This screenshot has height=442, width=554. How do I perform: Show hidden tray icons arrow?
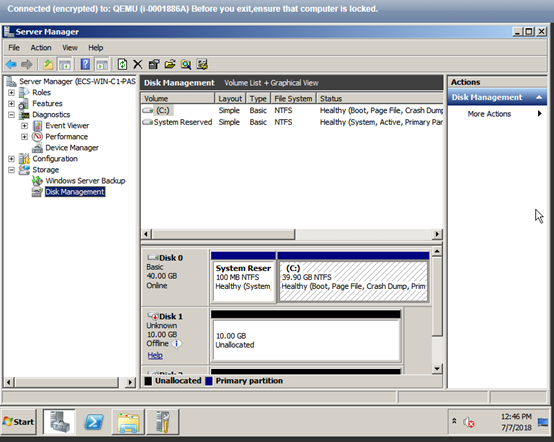[454, 421]
